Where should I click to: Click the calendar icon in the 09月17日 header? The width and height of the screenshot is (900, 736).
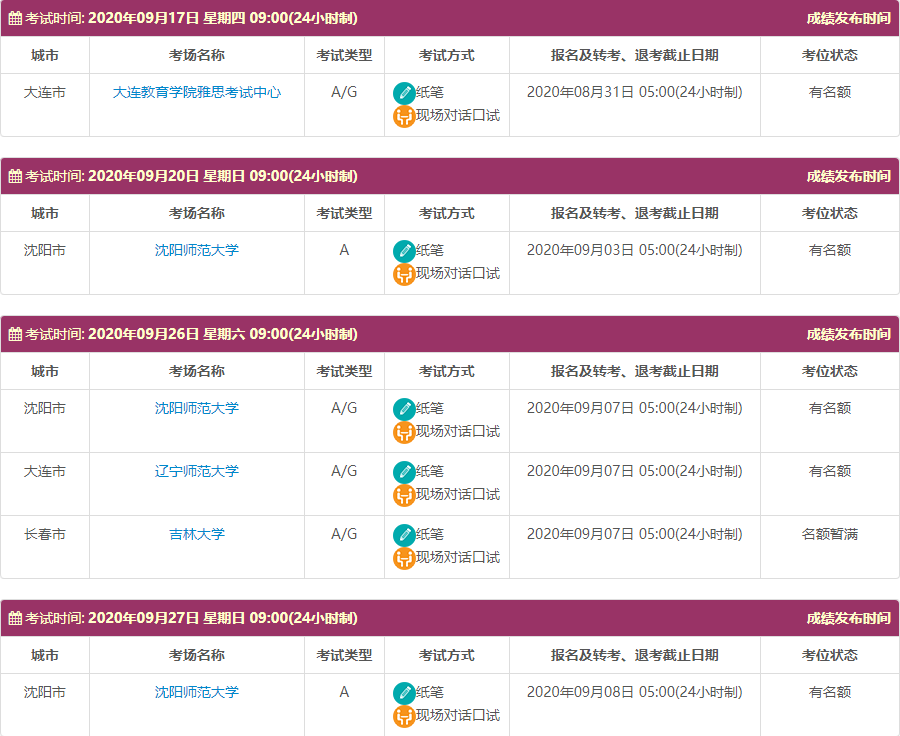[x=15, y=18]
